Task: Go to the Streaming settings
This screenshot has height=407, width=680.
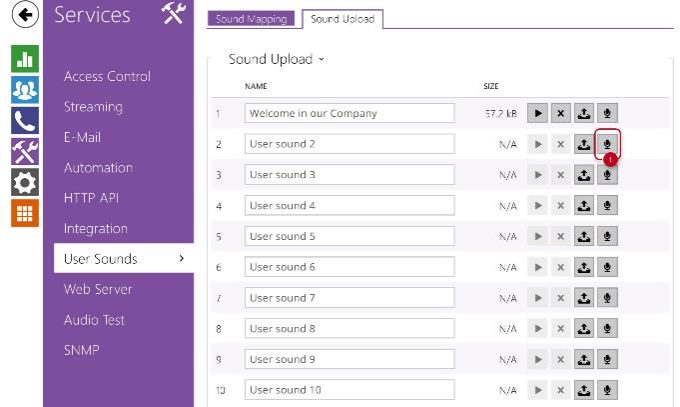Action: [x=93, y=107]
